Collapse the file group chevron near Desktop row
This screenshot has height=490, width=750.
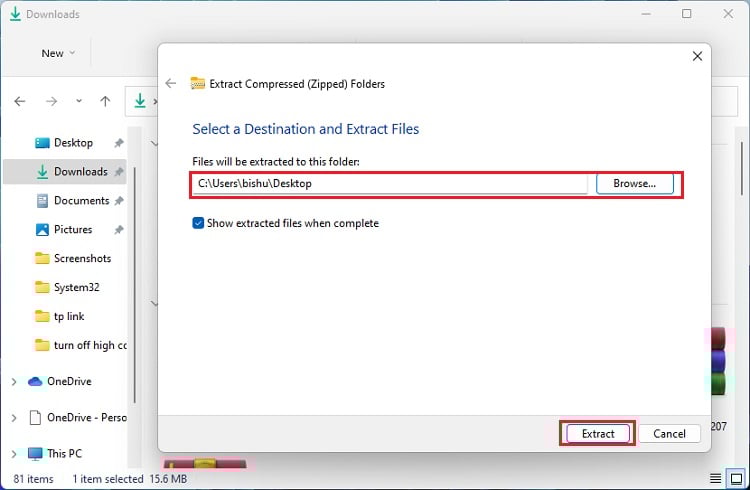click(x=154, y=143)
